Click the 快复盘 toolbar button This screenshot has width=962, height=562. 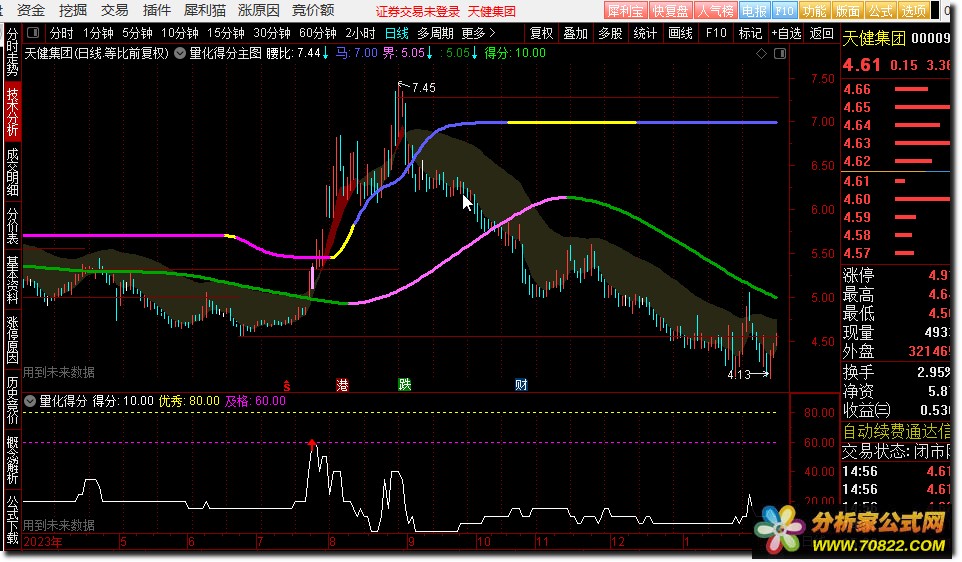click(671, 11)
